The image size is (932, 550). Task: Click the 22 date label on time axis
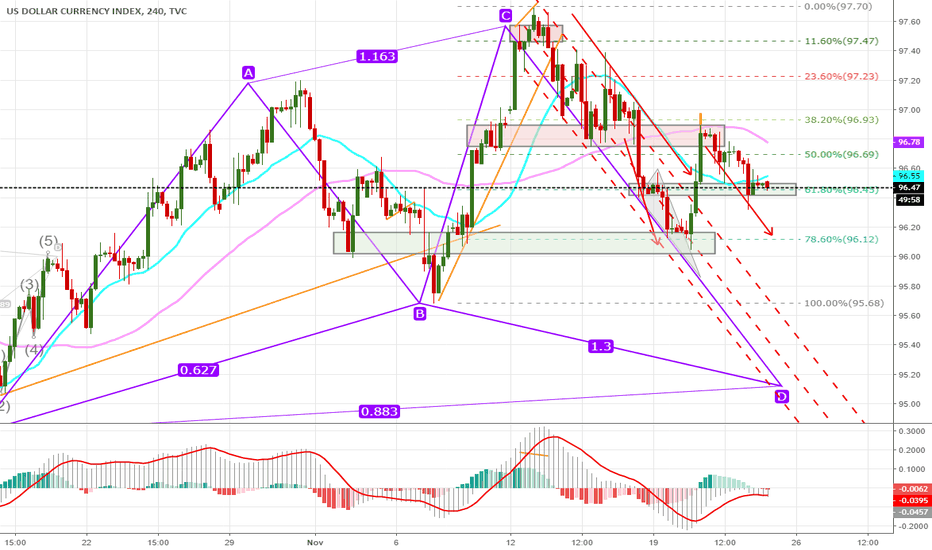coord(87,542)
